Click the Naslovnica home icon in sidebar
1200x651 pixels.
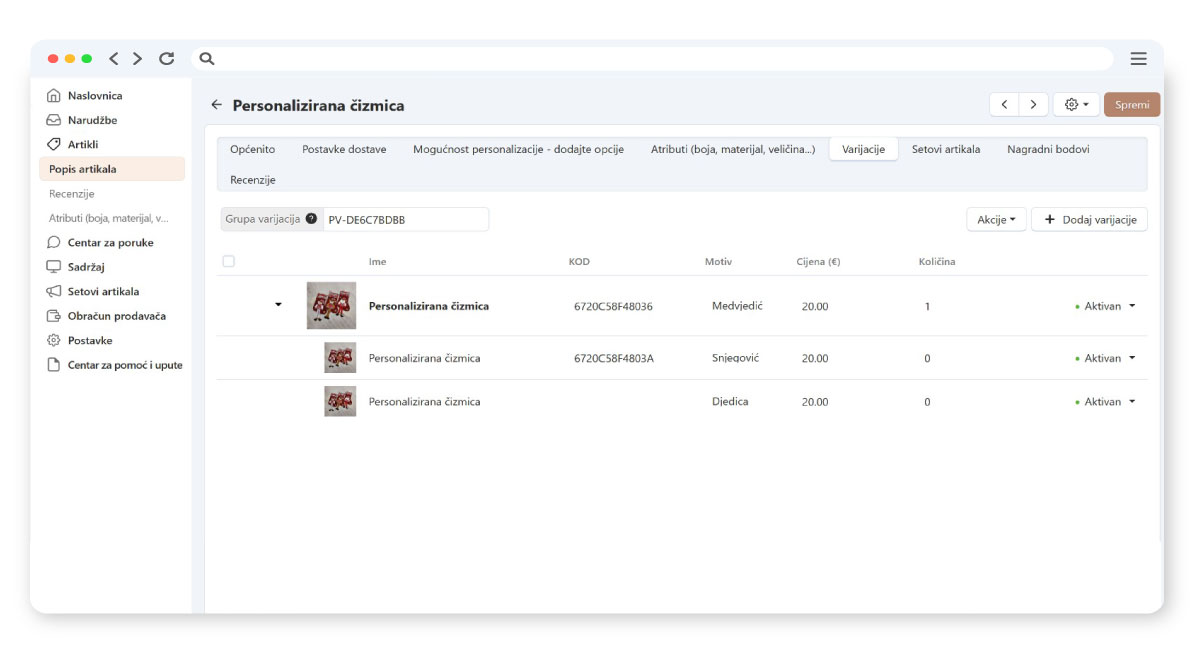pyautogui.click(x=54, y=96)
